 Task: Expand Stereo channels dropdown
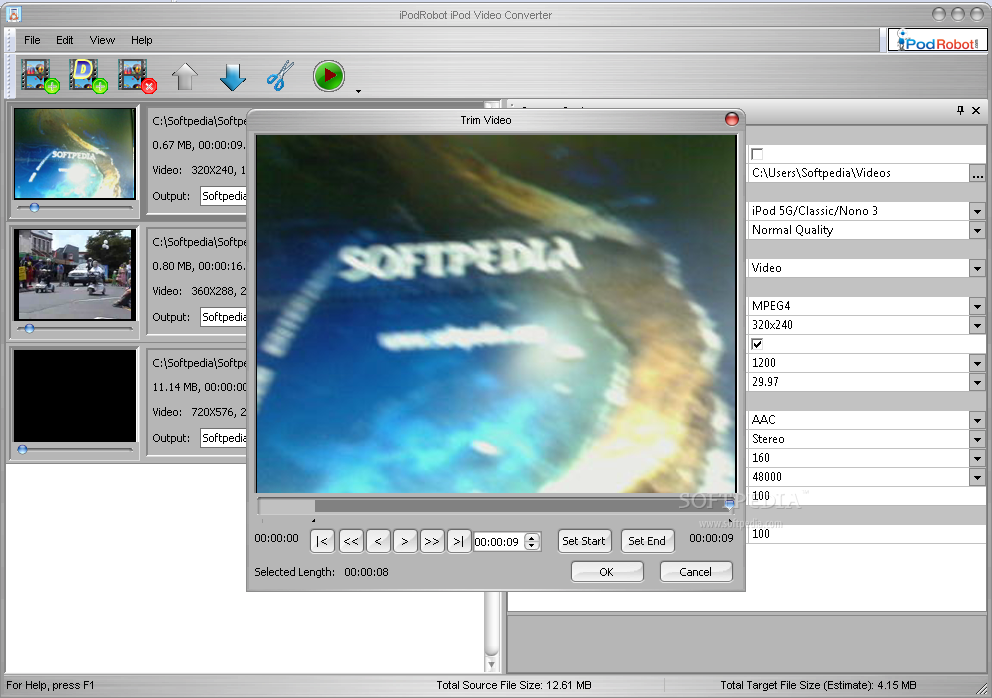pos(977,439)
